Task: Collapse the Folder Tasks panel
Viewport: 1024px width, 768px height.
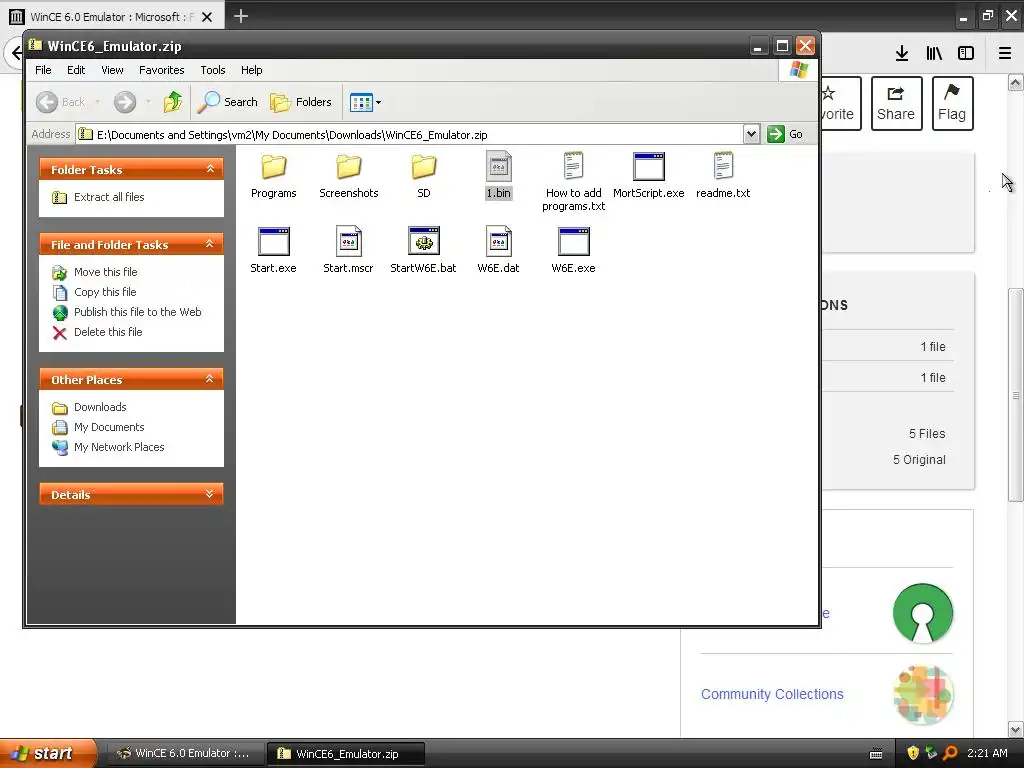Action: pyautogui.click(x=210, y=169)
